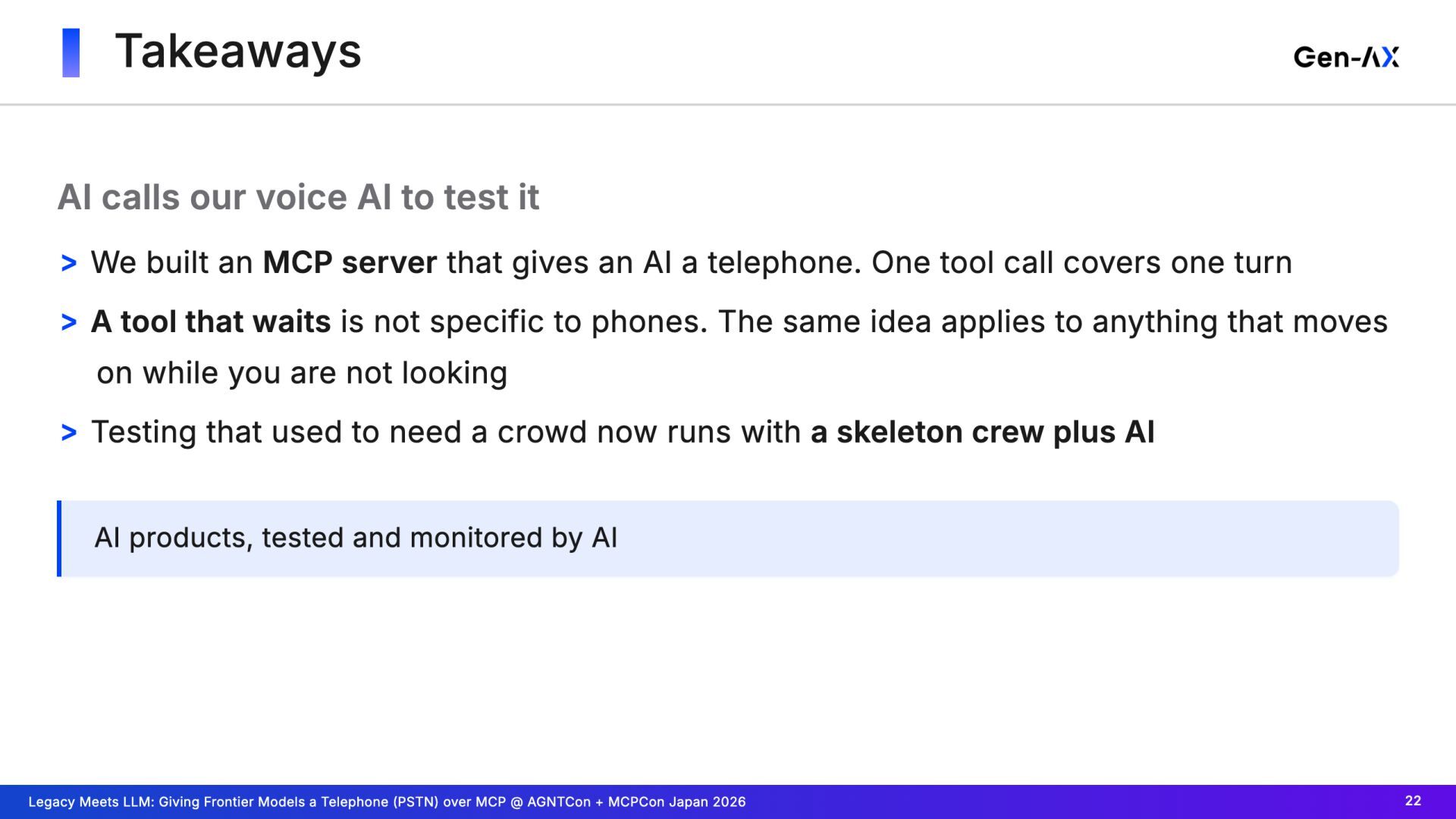Click the blue X in the Gen-AX logo
The height and width of the screenshot is (819, 1456).
(x=1389, y=57)
